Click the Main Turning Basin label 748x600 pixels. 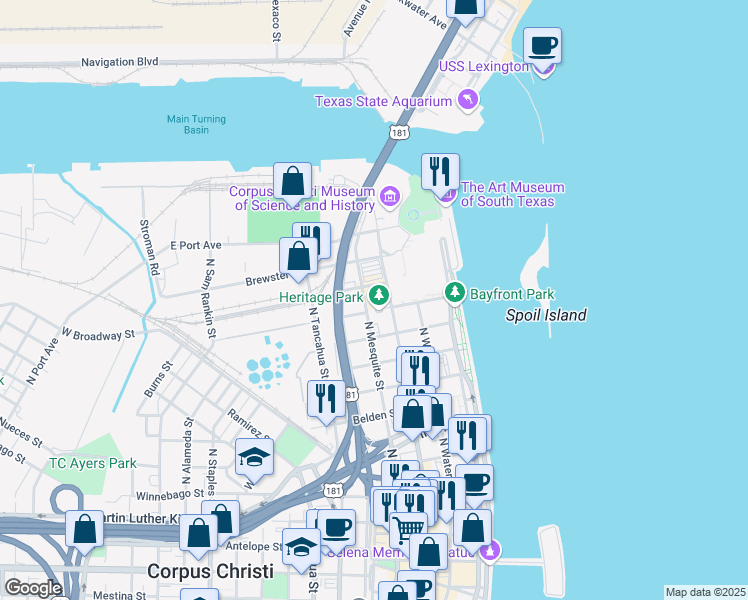[x=197, y=124]
